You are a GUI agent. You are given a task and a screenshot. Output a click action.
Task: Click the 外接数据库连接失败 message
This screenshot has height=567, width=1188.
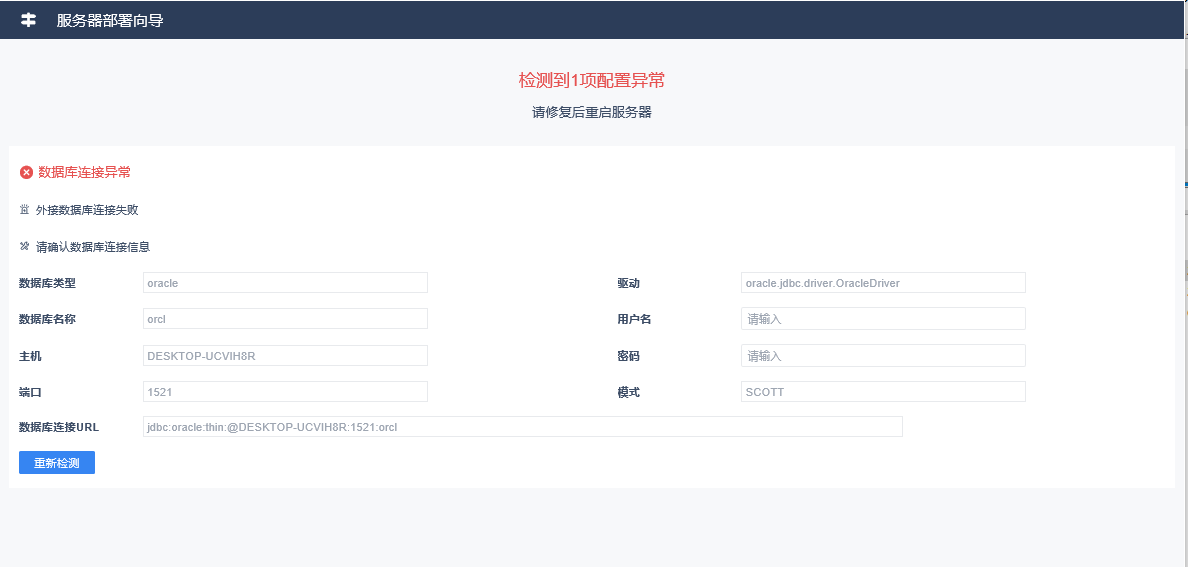tap(87, 210)
